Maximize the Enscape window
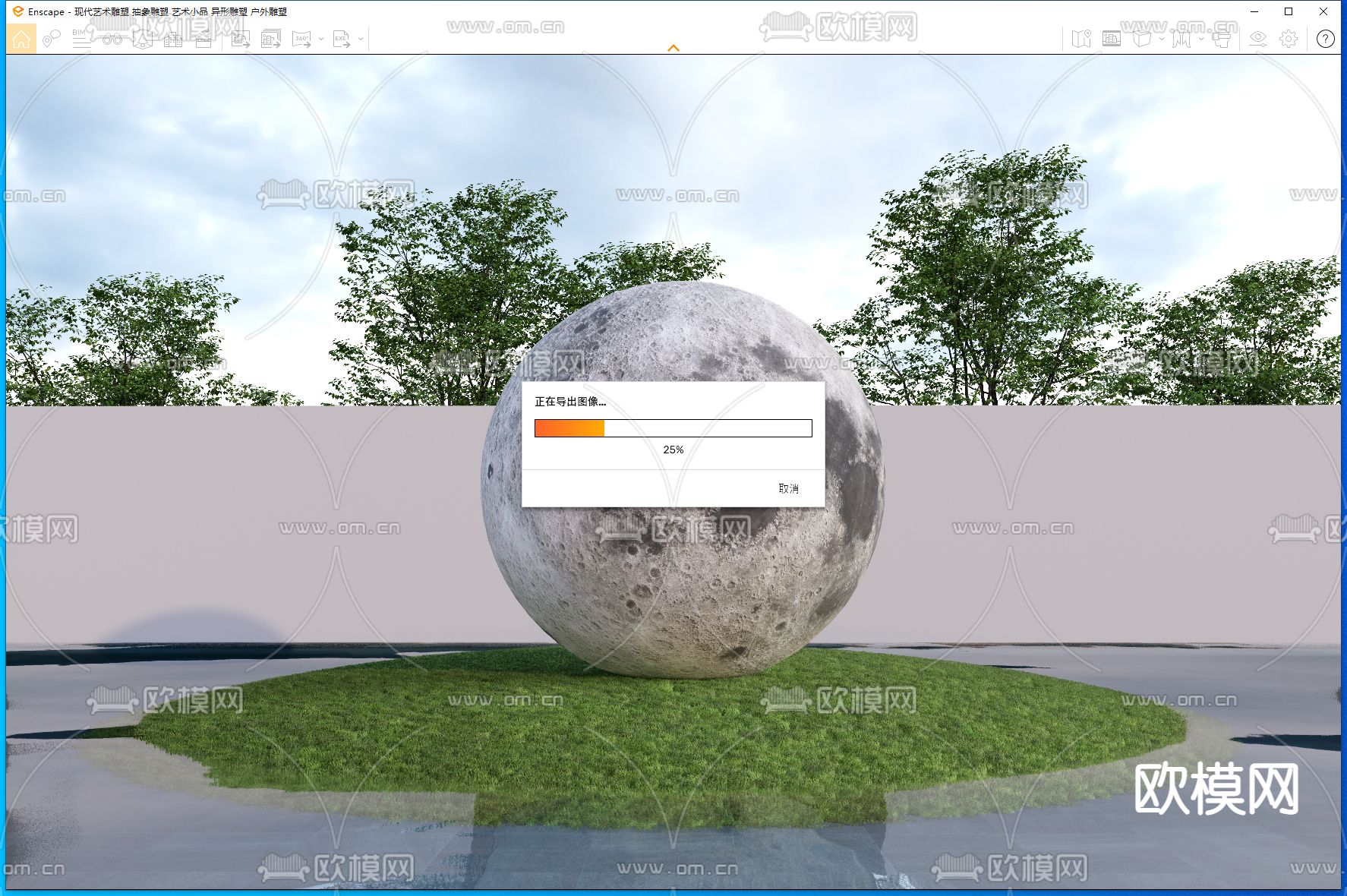Image resolution: width=1347 pixels, height=896 pixels. (x=1289, y=11)
